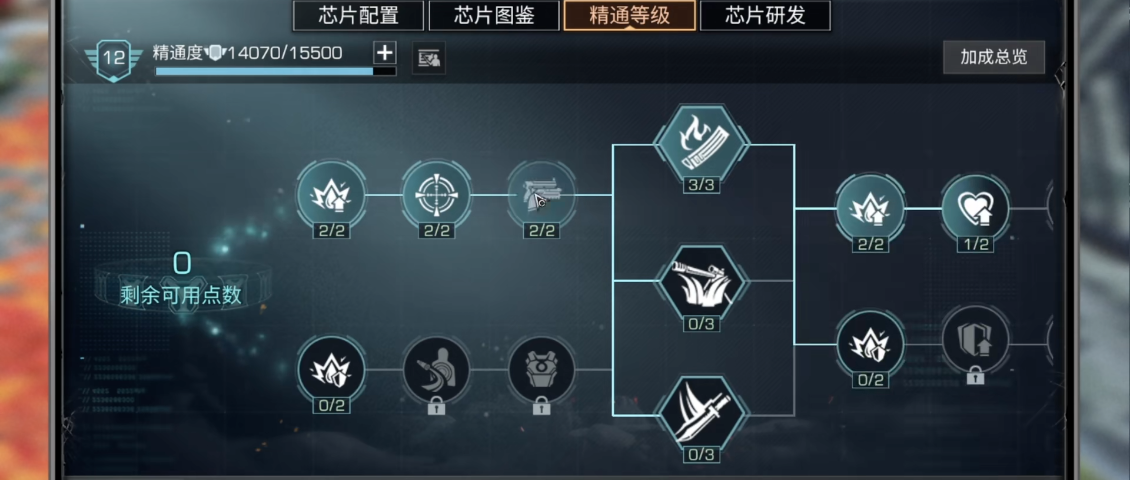
Task: Select the right-side explosion shield node with 0/2
Action: pos(870,344)
